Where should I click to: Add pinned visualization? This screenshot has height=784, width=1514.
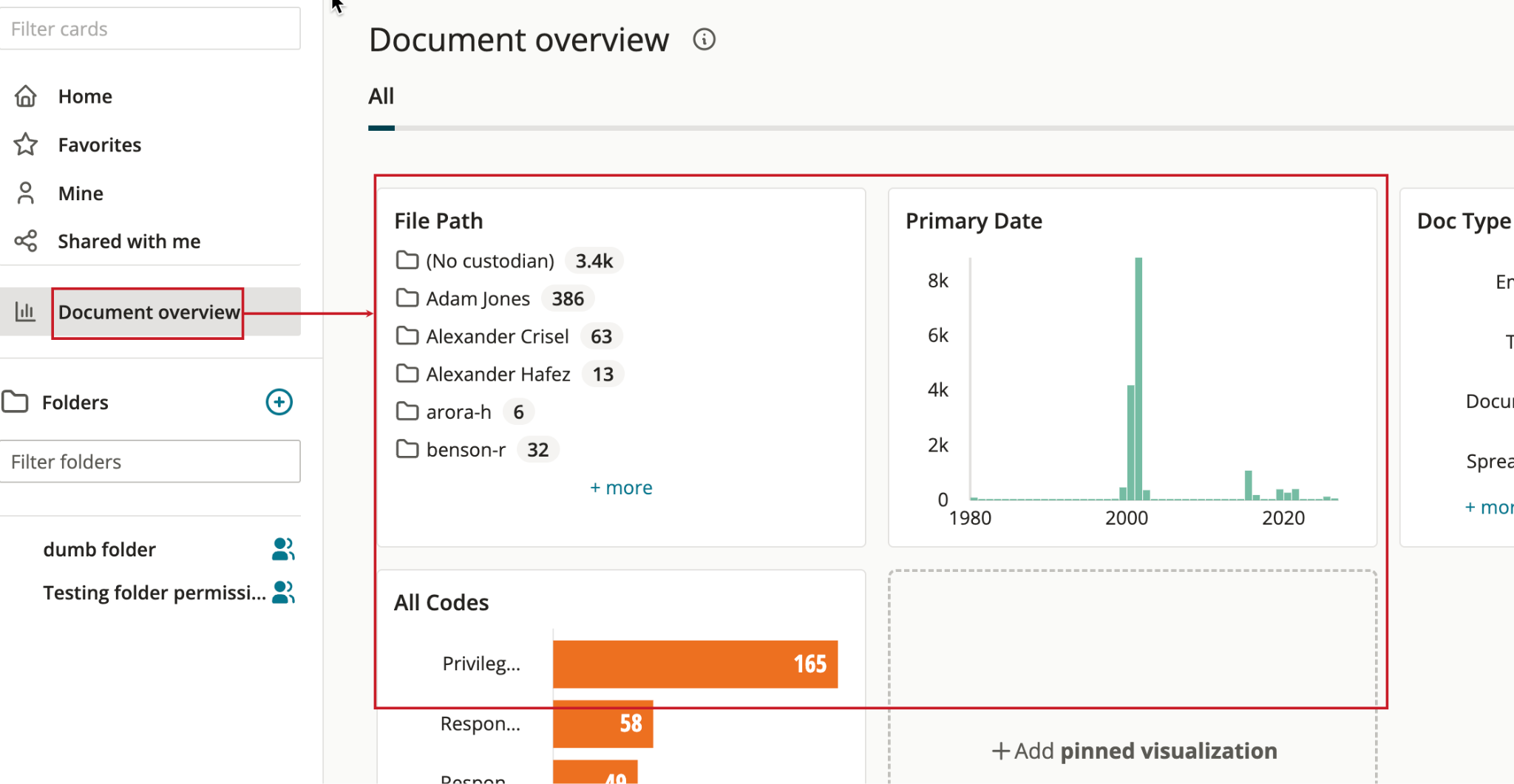point(1133,751)
